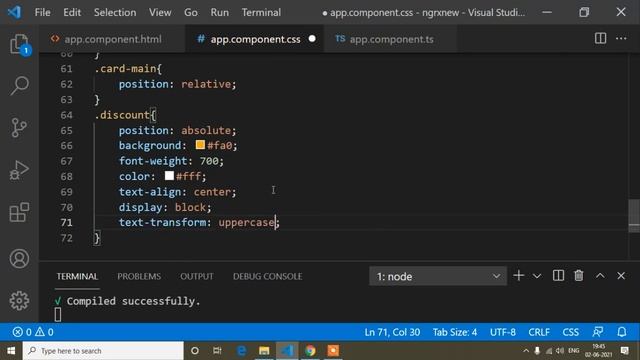
Task: Open Action Center notification icon
Action: point(624,351)
